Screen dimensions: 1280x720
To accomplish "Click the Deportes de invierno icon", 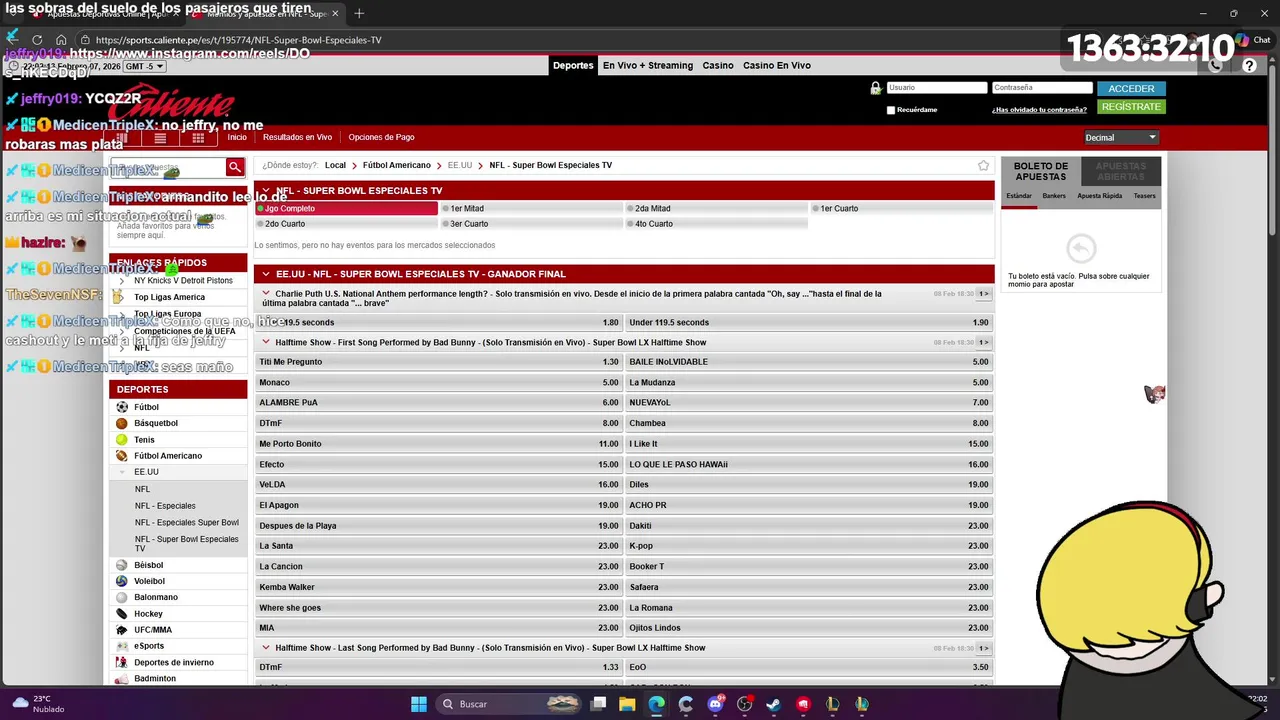I will coord(122,662).
